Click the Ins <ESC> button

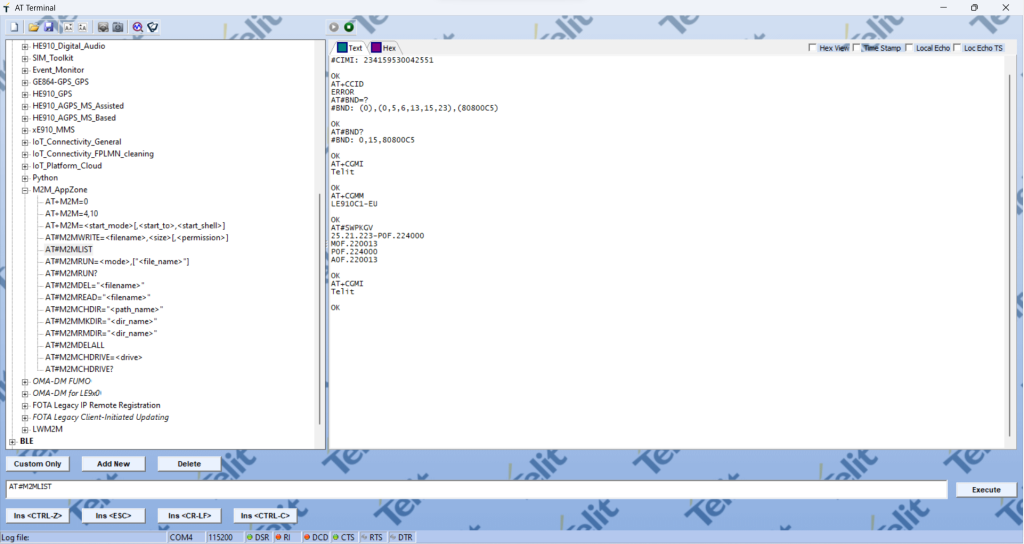[x=114, y=515]
